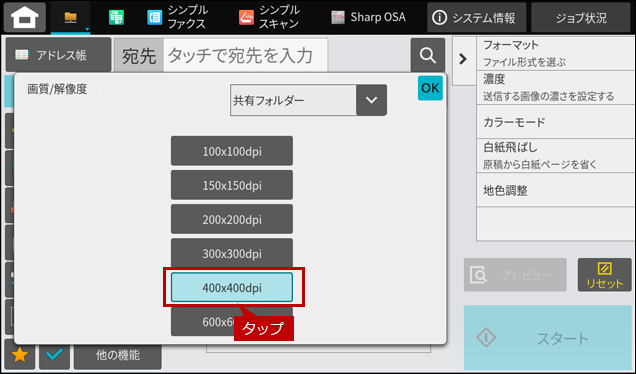The image size is (636, 374).
Task: Open 地色調整 background adjustment
Action: pyautogui.click(x=556, y=190)
